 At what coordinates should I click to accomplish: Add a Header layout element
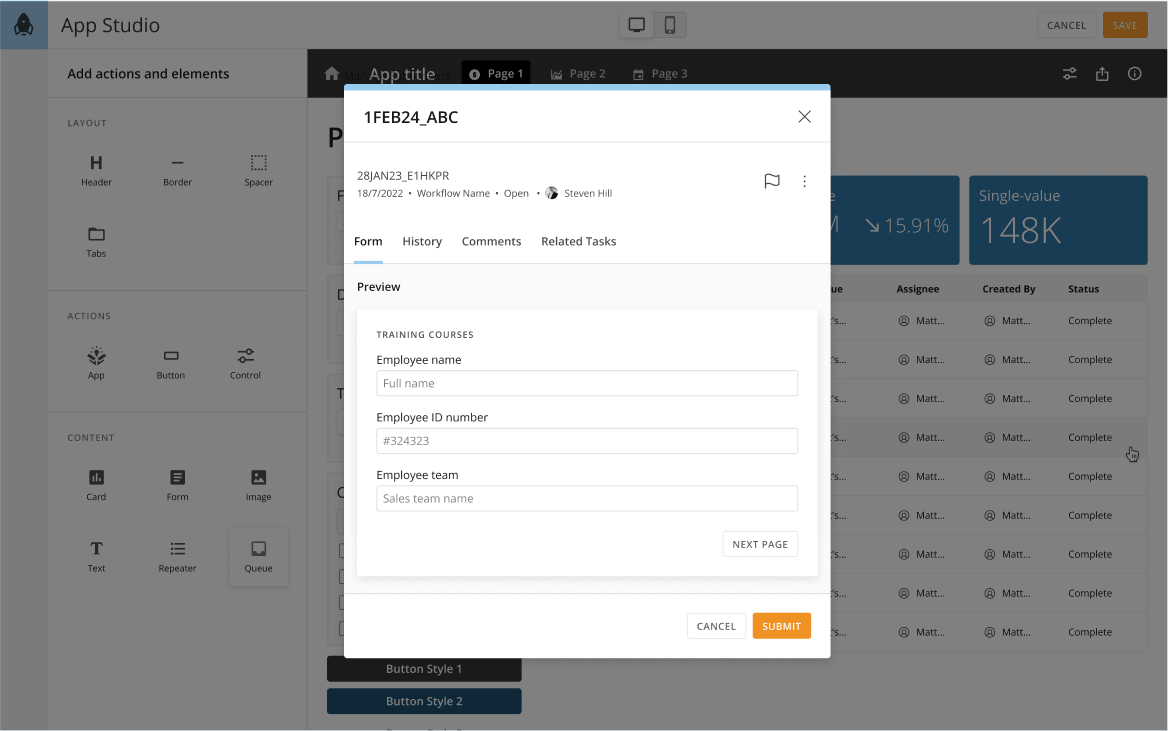point(96,171)
